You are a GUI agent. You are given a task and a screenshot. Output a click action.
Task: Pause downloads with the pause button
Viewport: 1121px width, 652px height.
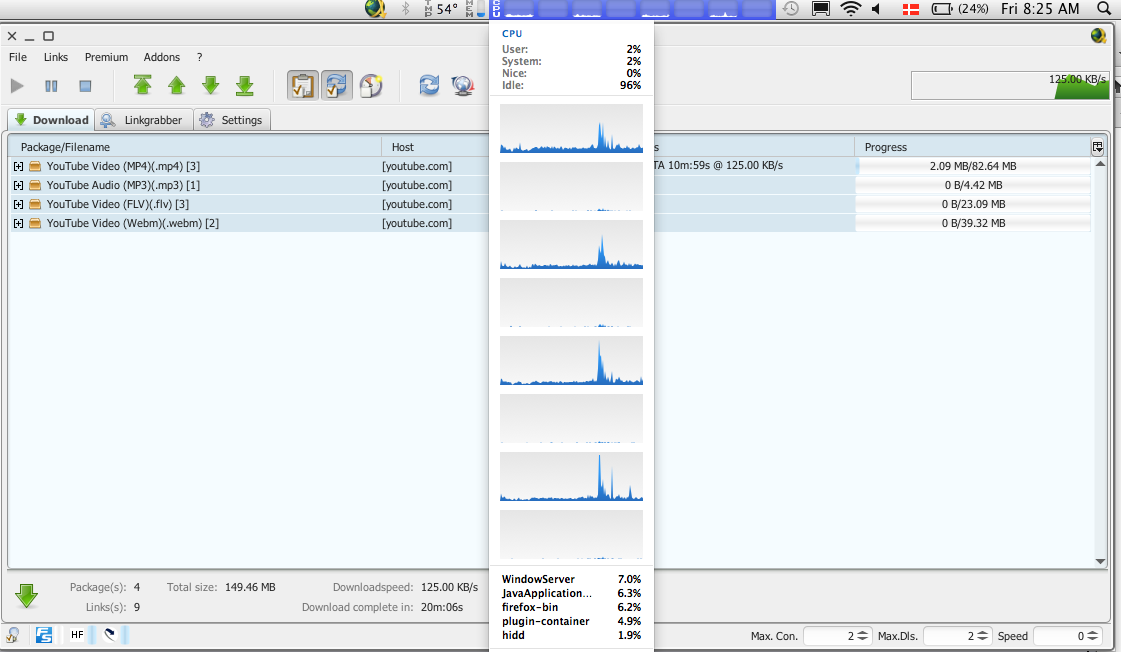click(x=51, y=86)
